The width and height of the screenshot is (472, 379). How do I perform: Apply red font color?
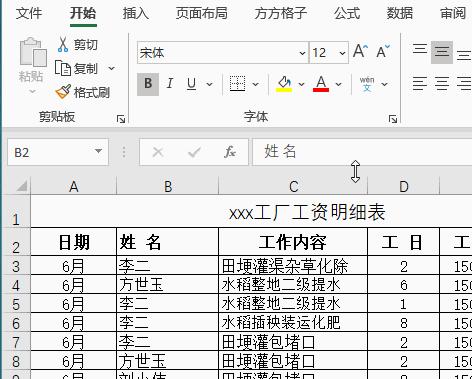click(321, 84)
